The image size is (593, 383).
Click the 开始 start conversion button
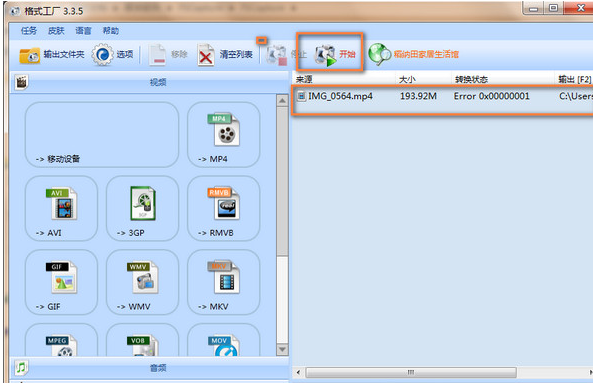(334, 54)
